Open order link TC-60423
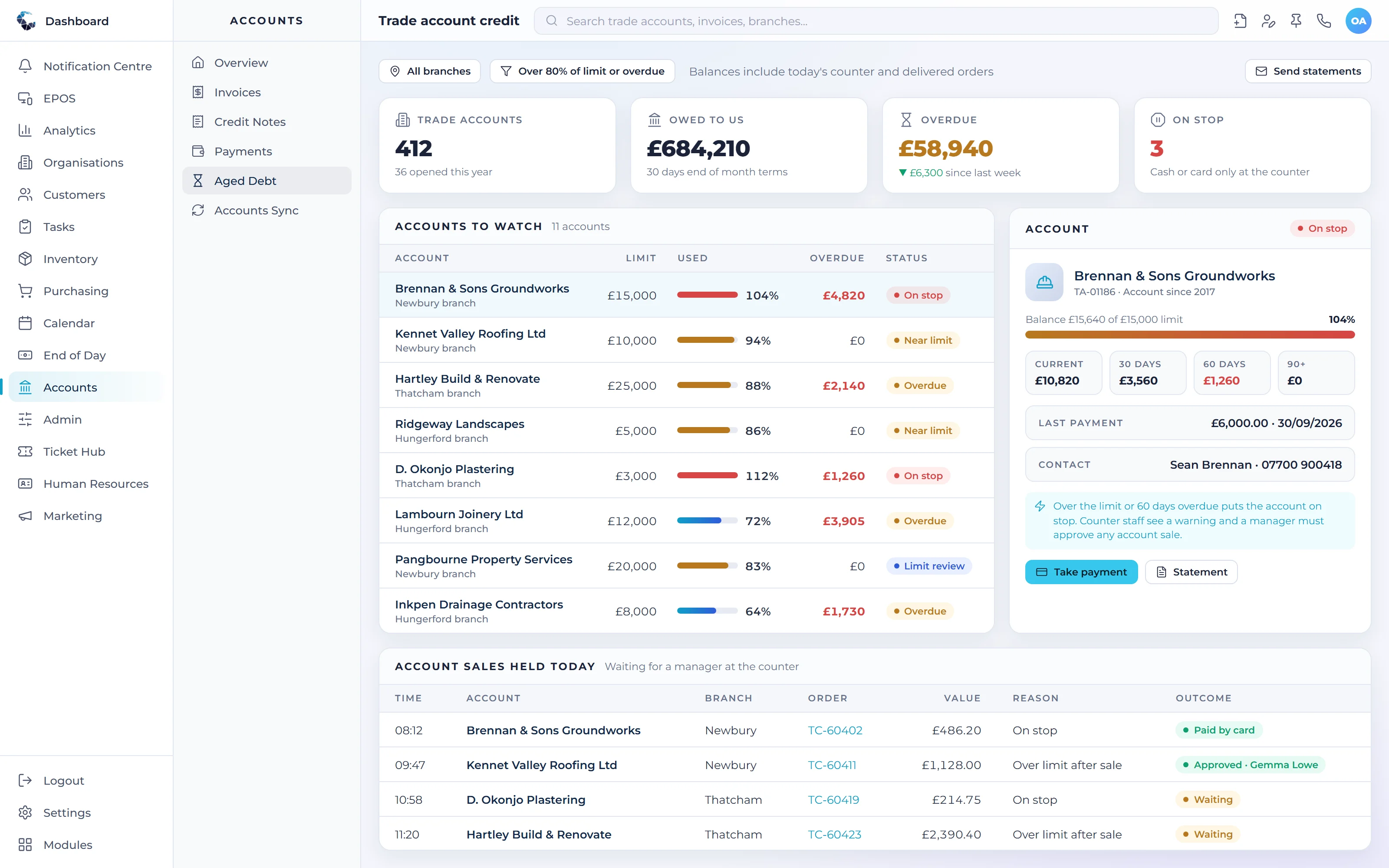 [835, 834]
